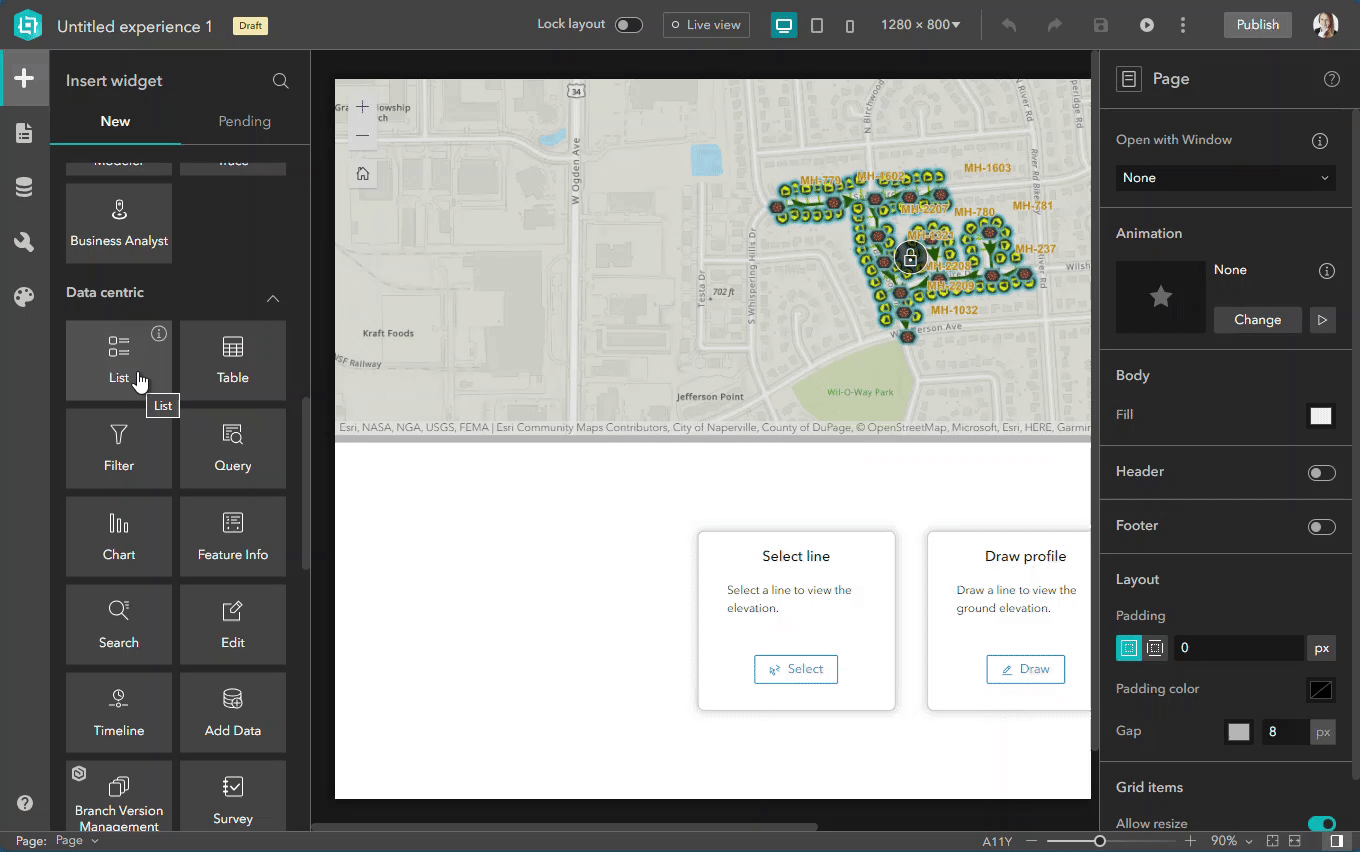Click the Change animation button
Screen dimensions: 1360x852
coord(1258,320)
